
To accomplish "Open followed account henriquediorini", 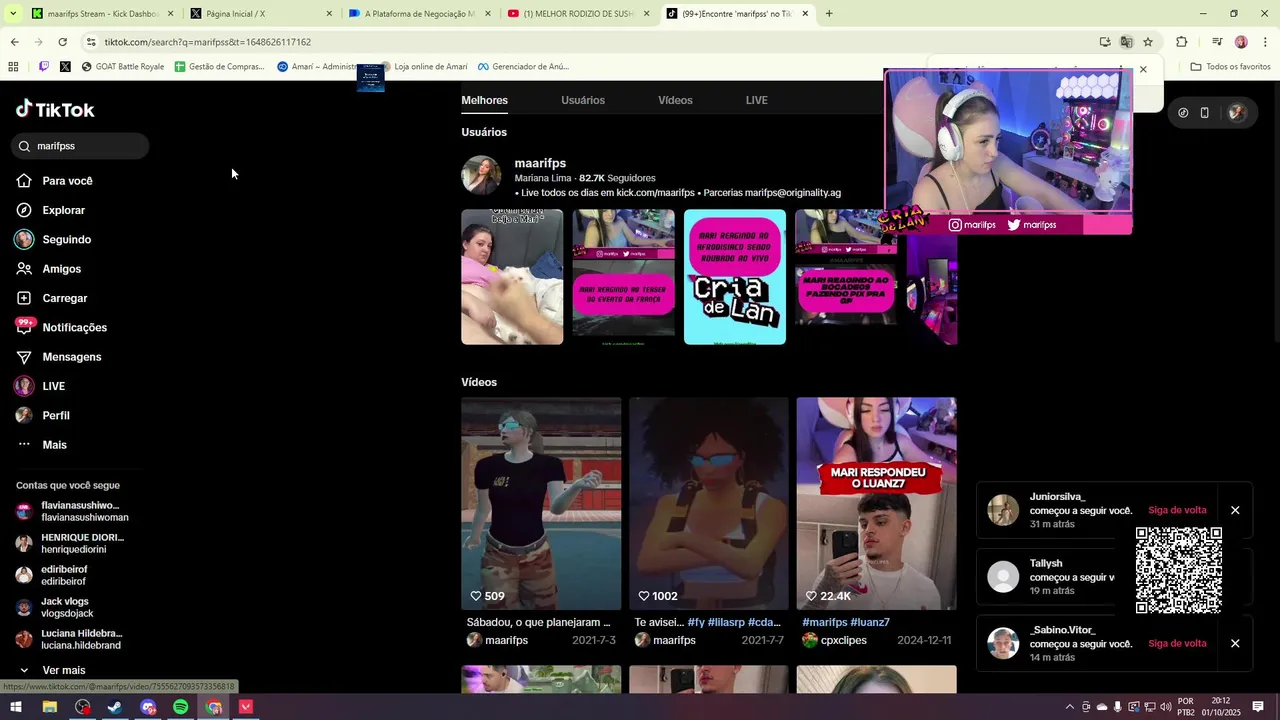I will pos(72,543).
